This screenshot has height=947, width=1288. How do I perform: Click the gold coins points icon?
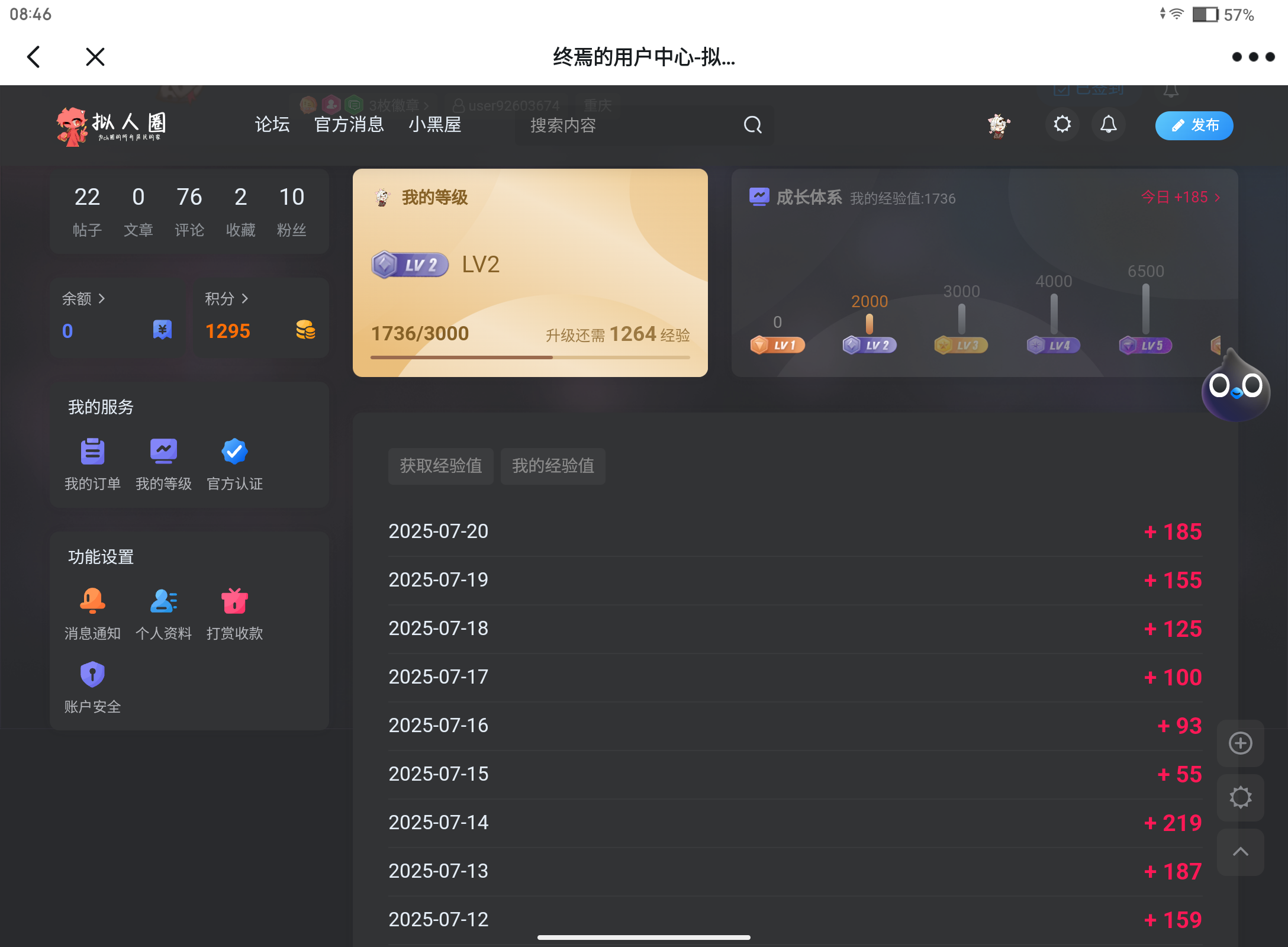pyautogui.click(x=305, y=330)
